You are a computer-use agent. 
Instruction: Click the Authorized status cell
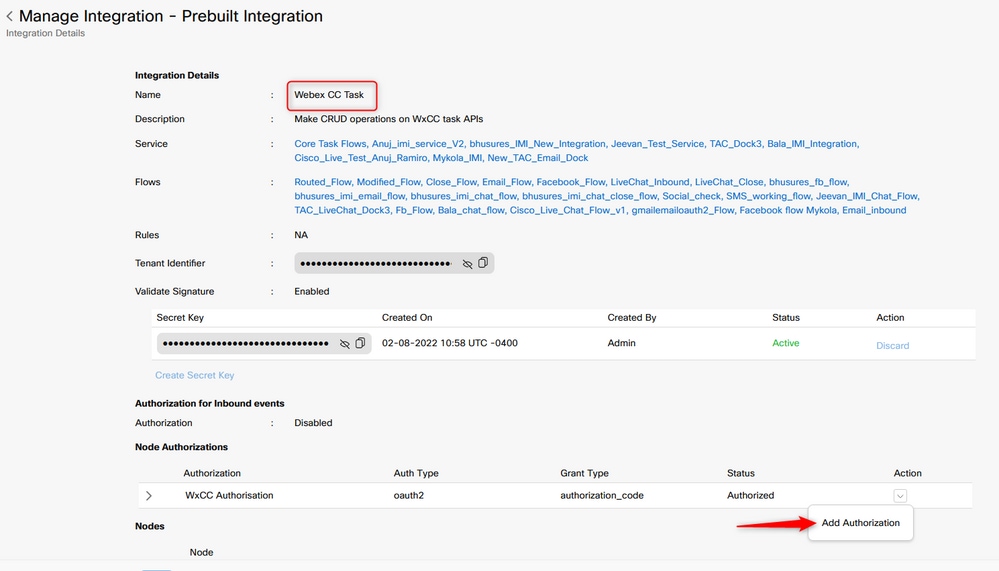tap(751, 495)
